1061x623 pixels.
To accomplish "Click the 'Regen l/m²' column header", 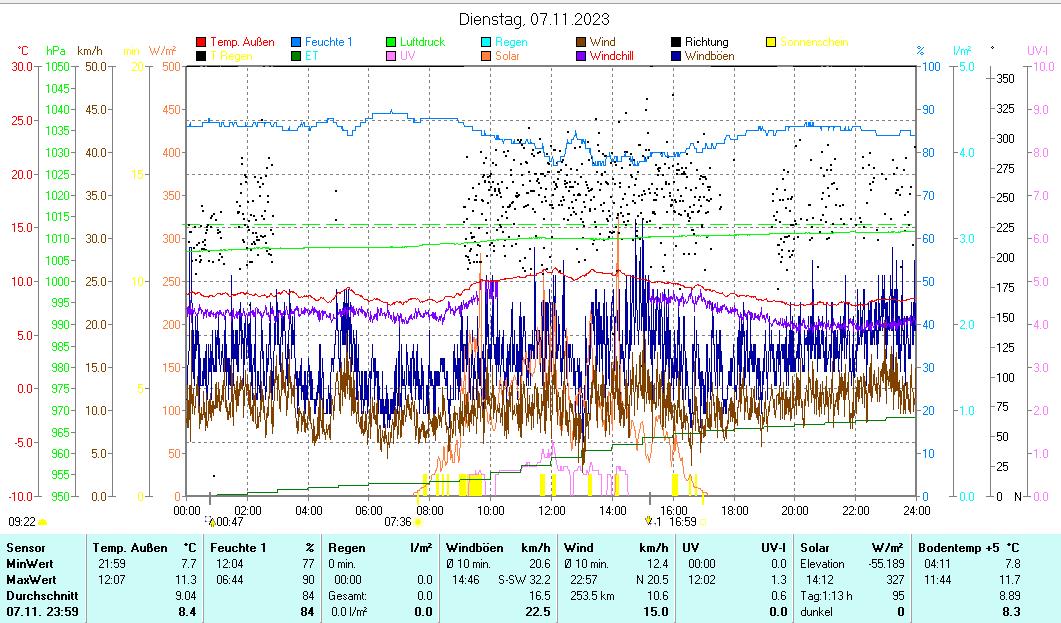I will pyautogui.click(x=380, y=548).
